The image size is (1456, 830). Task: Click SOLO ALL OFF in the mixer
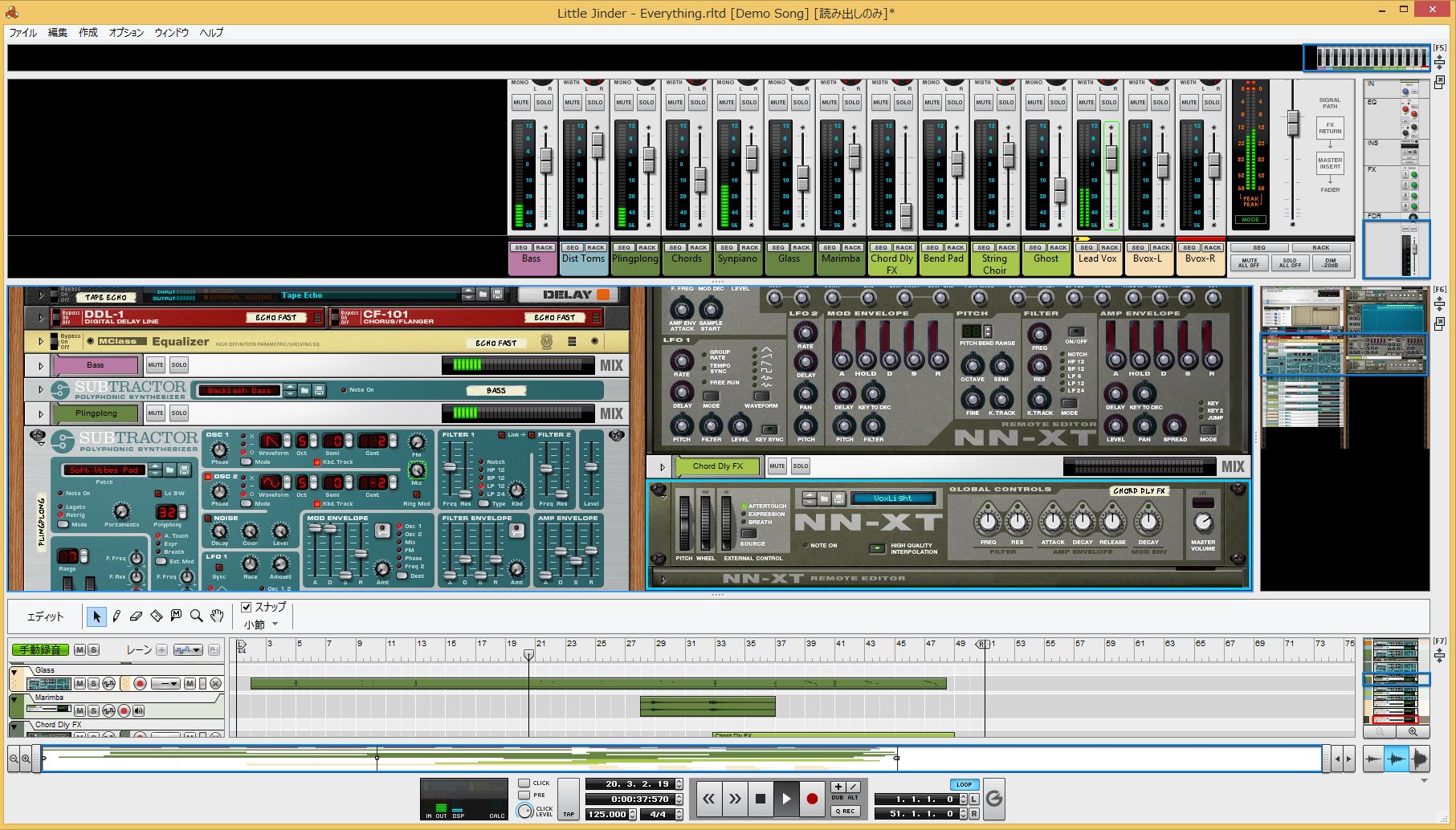[1290, 262]
